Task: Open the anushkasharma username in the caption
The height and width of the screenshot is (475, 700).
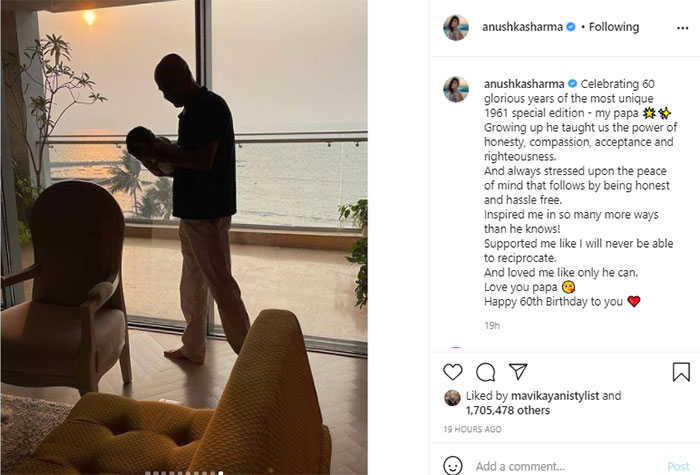Action: pyautogui.click(x=524, y=83)
